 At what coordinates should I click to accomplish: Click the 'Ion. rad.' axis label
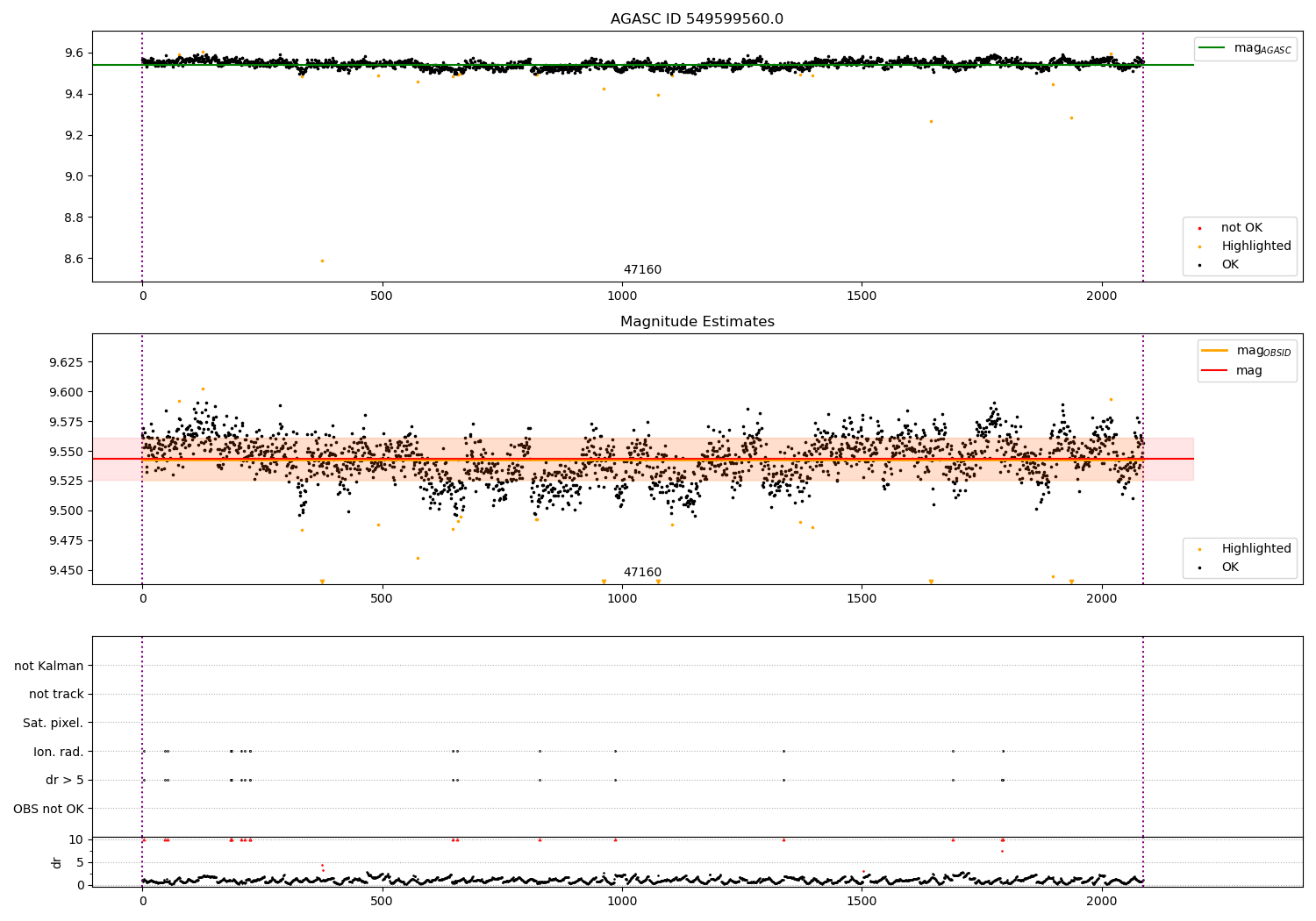pyautogui.click(x=59, y=752)
